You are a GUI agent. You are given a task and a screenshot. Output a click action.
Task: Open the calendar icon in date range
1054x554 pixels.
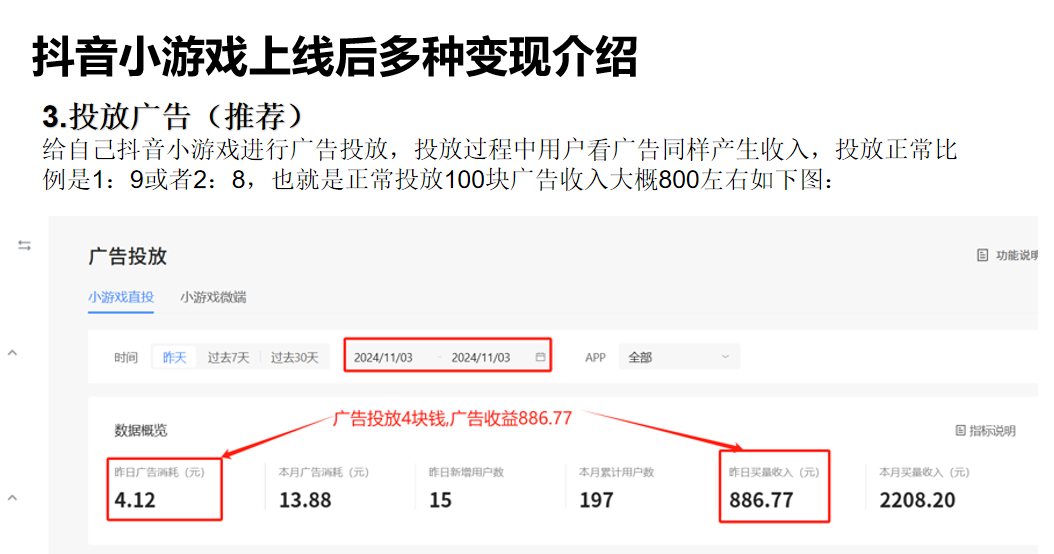[x=541, y=357]
